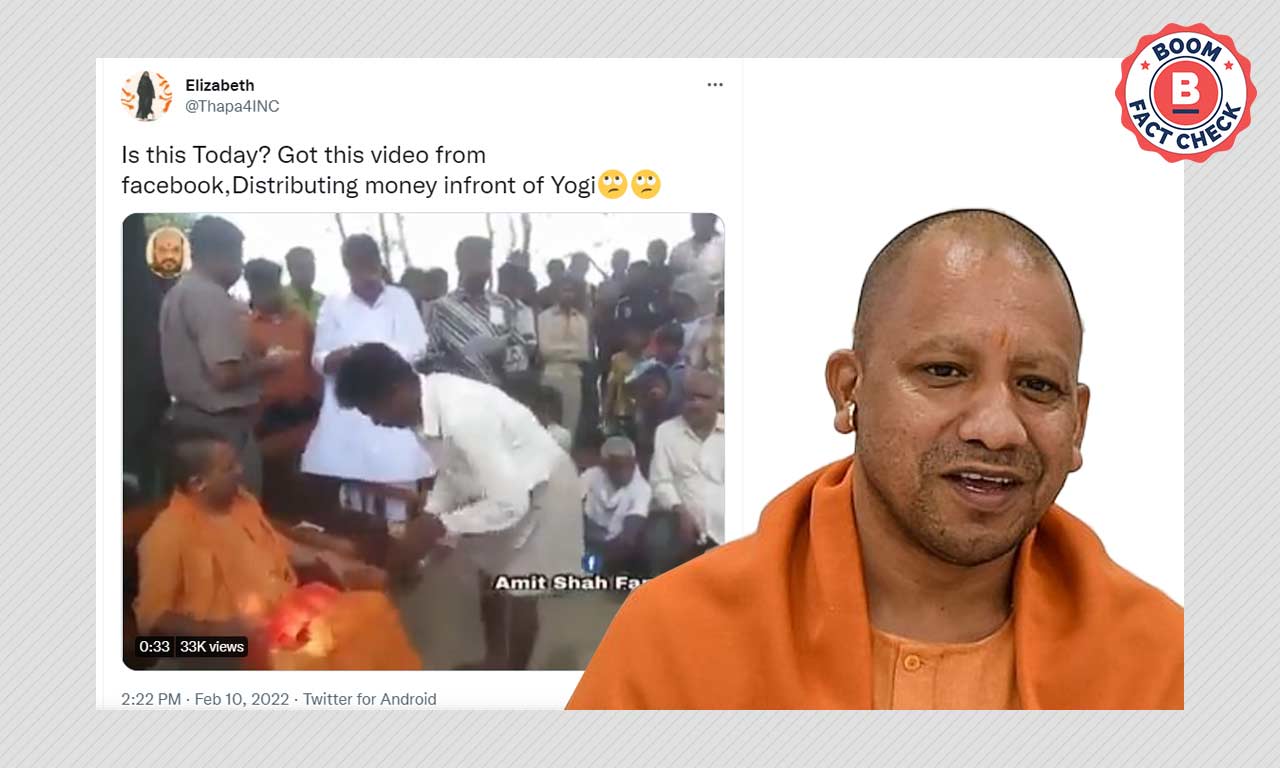Click the 2:22 PM timestamp
Viewport: 1280px width, 768px height.
[151, 699]
